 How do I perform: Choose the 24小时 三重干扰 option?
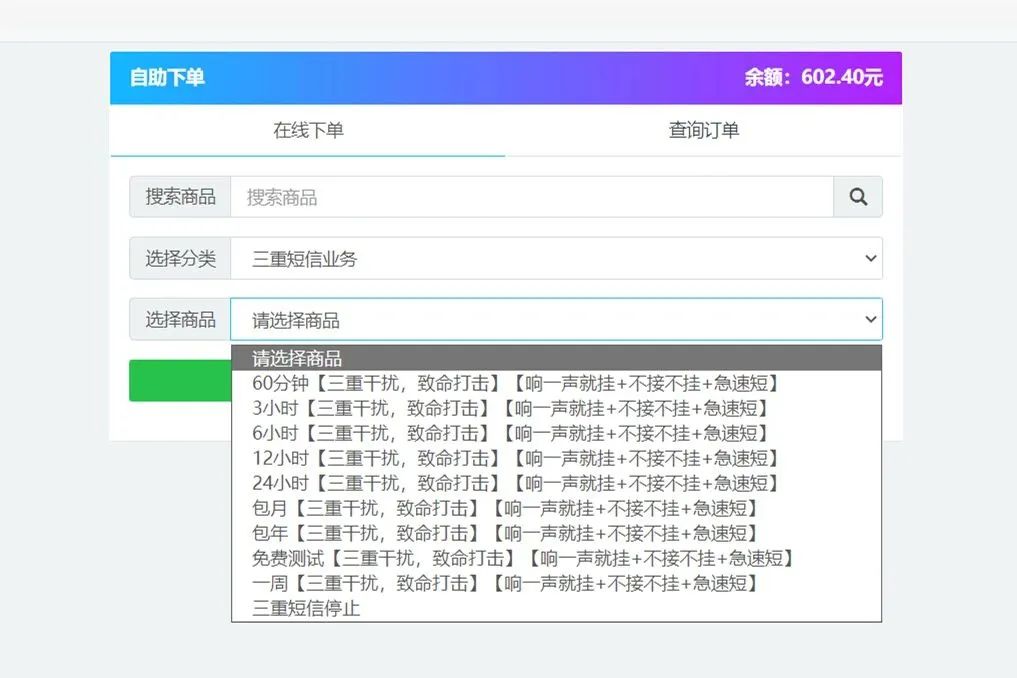pyautogui.click(x=556, y=483)
